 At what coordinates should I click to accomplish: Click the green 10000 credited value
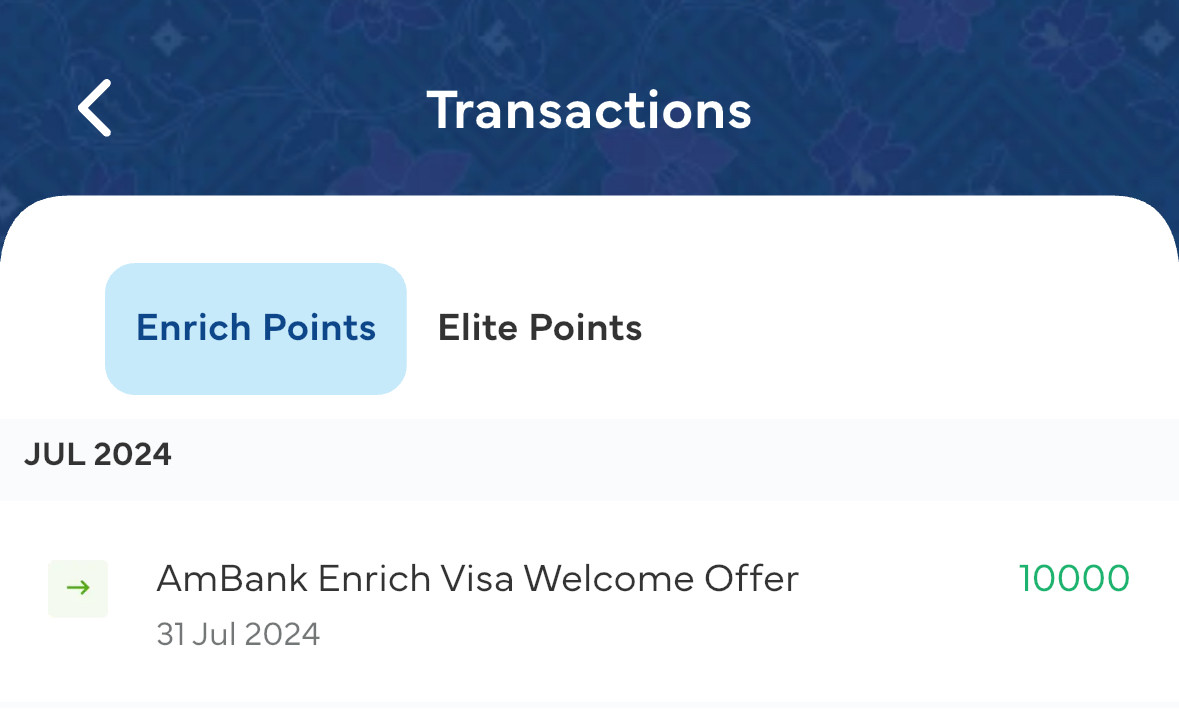click(x=1074, y=579)
